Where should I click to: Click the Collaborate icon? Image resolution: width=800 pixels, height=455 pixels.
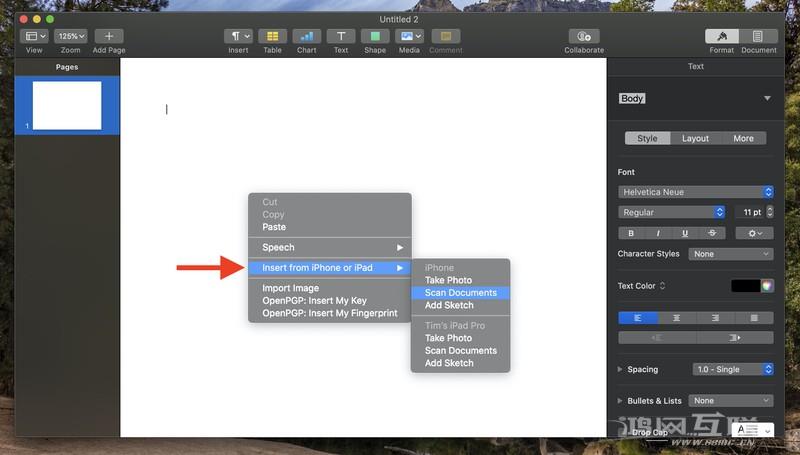pos(584,36)
